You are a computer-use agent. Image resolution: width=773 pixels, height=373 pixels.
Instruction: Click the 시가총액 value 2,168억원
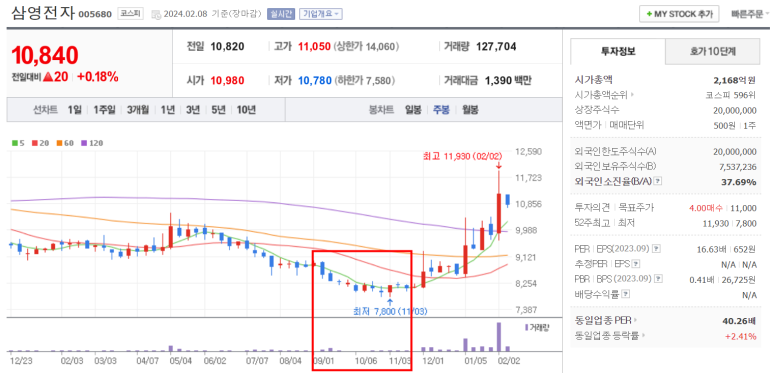[735, 80]
